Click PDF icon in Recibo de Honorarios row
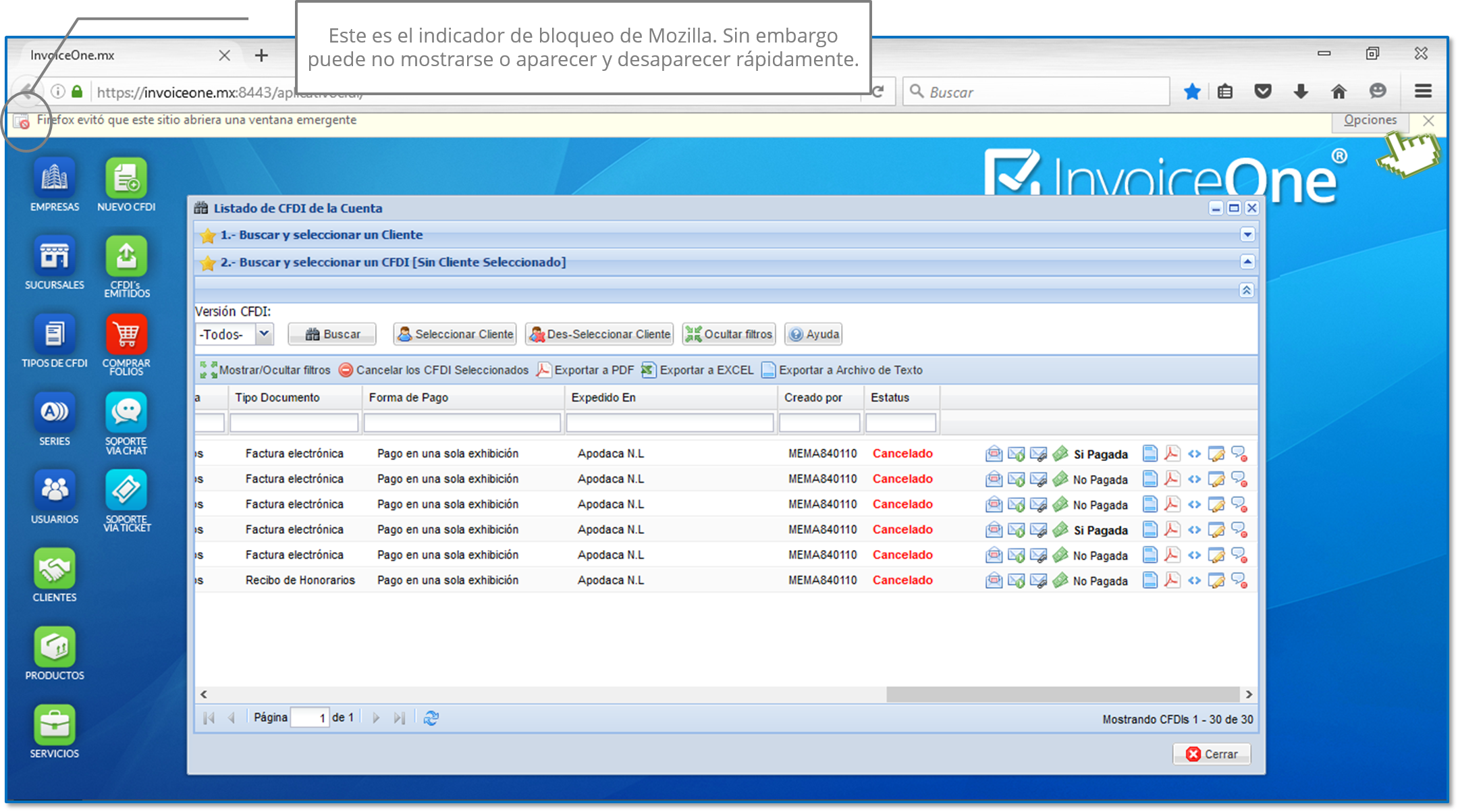This screenshot has width=1458, height=812. point(1172,580)
